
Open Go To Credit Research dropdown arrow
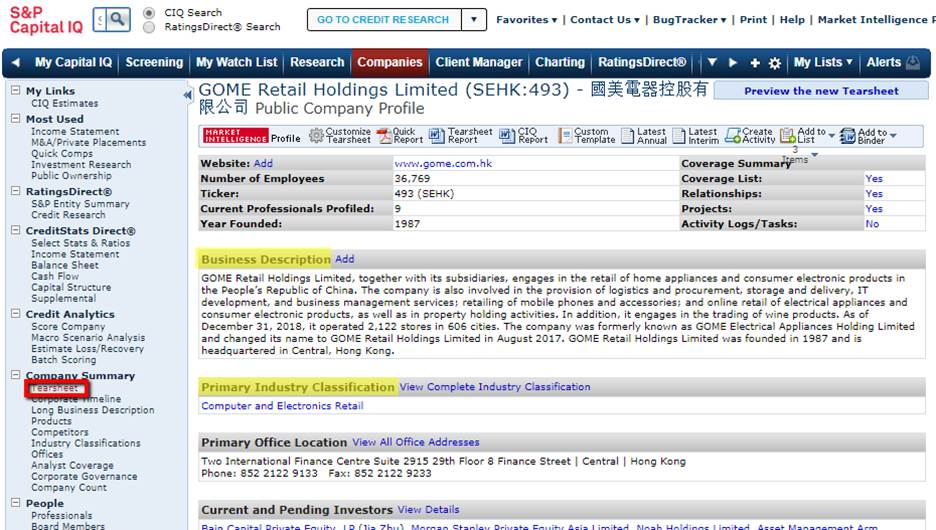click(x=474, y=20)
